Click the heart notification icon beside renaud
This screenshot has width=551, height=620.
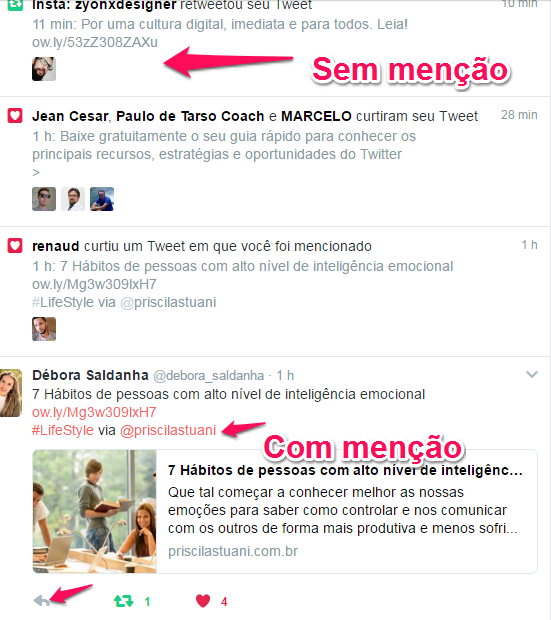(x=15, y=246)
